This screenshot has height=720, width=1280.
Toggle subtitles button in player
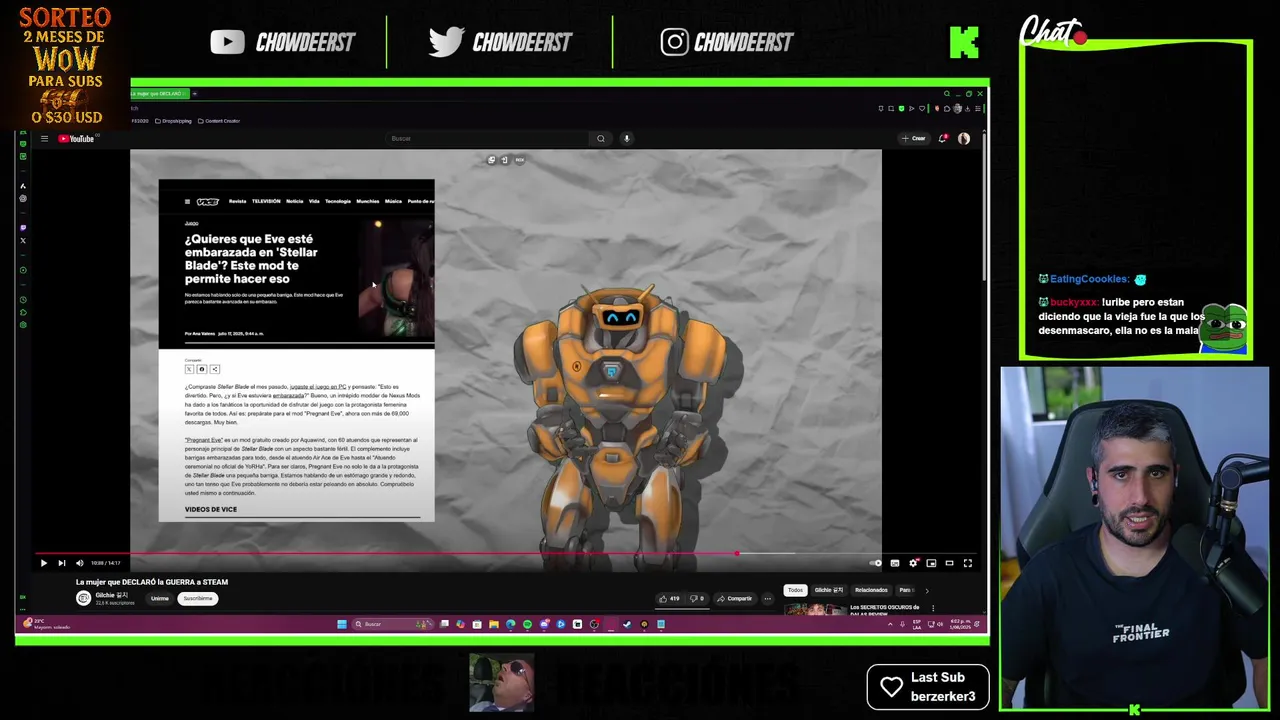(895, 563)
